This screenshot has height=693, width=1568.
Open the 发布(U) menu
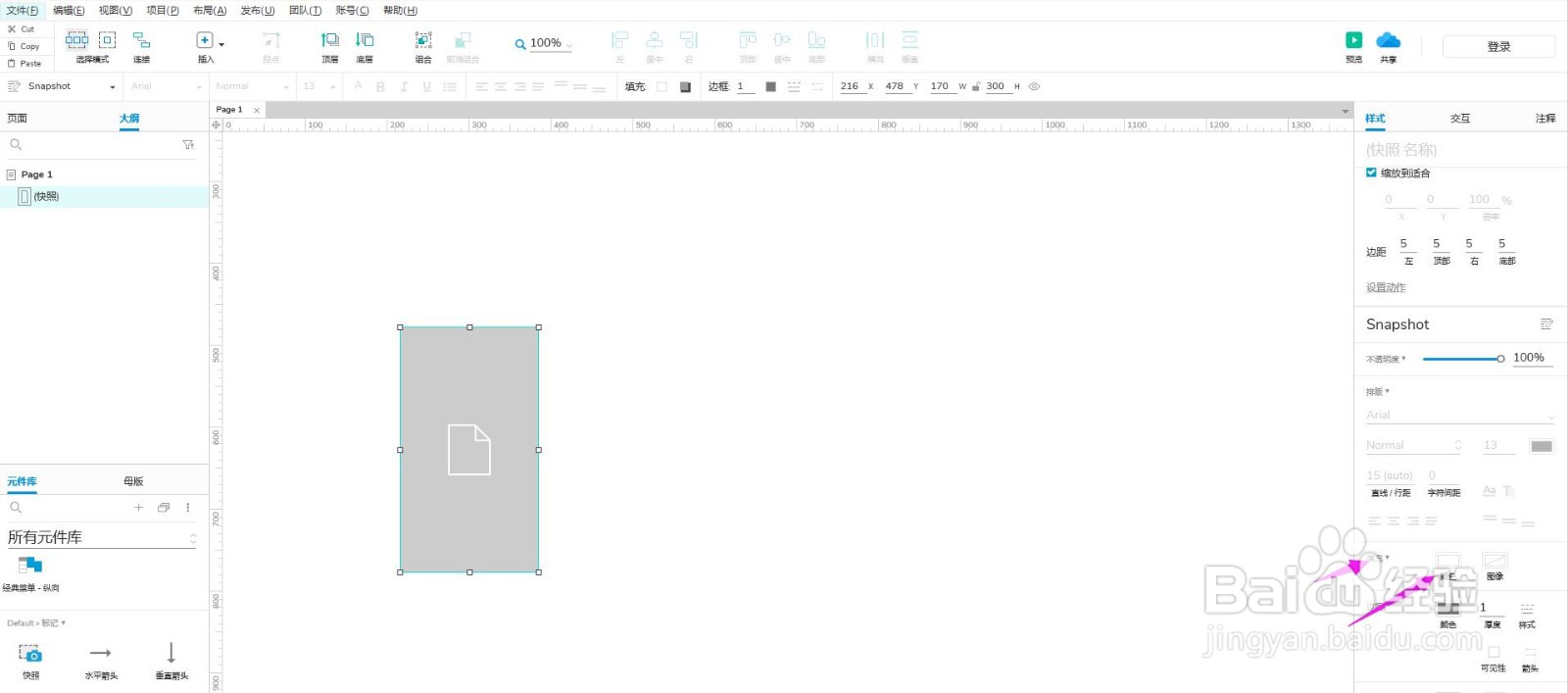point(258,10)
